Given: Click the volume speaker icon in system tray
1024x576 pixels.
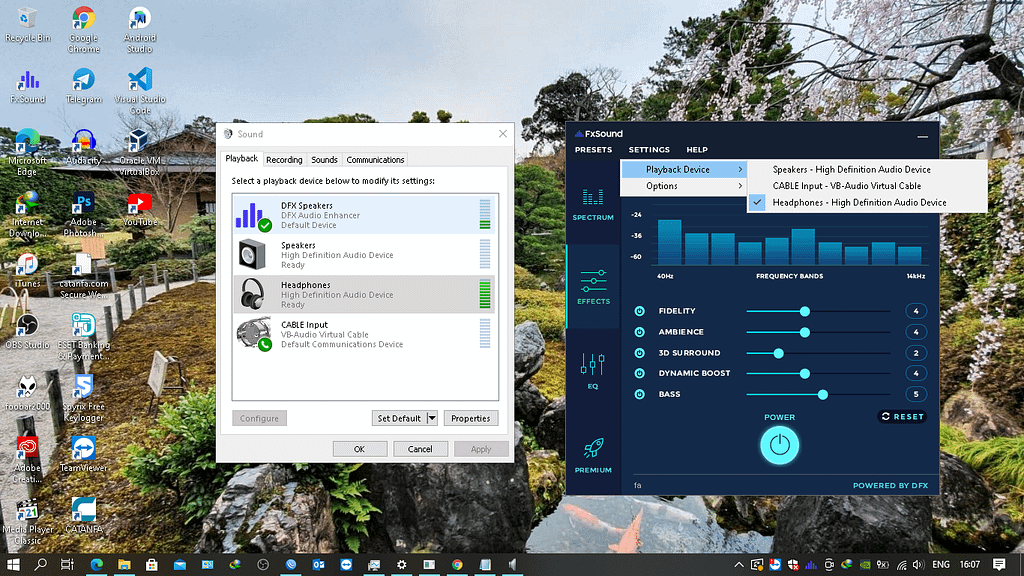Looking at the screenshot, I should 918,564.
